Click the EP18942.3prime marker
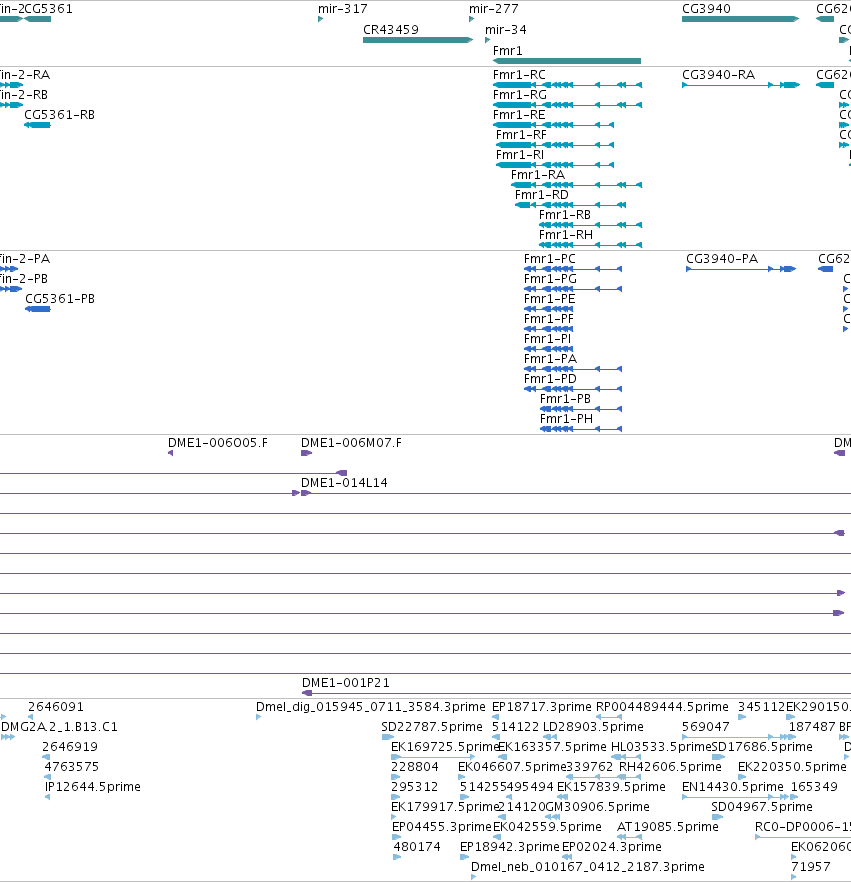 (464, 857)
